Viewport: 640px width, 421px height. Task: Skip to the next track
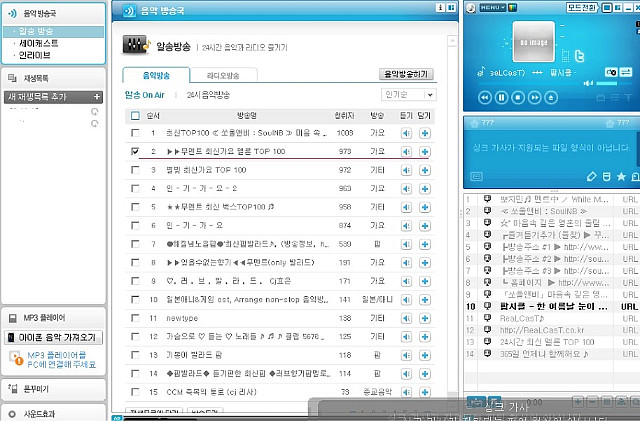pyautogui.click(x=535, y=98)
